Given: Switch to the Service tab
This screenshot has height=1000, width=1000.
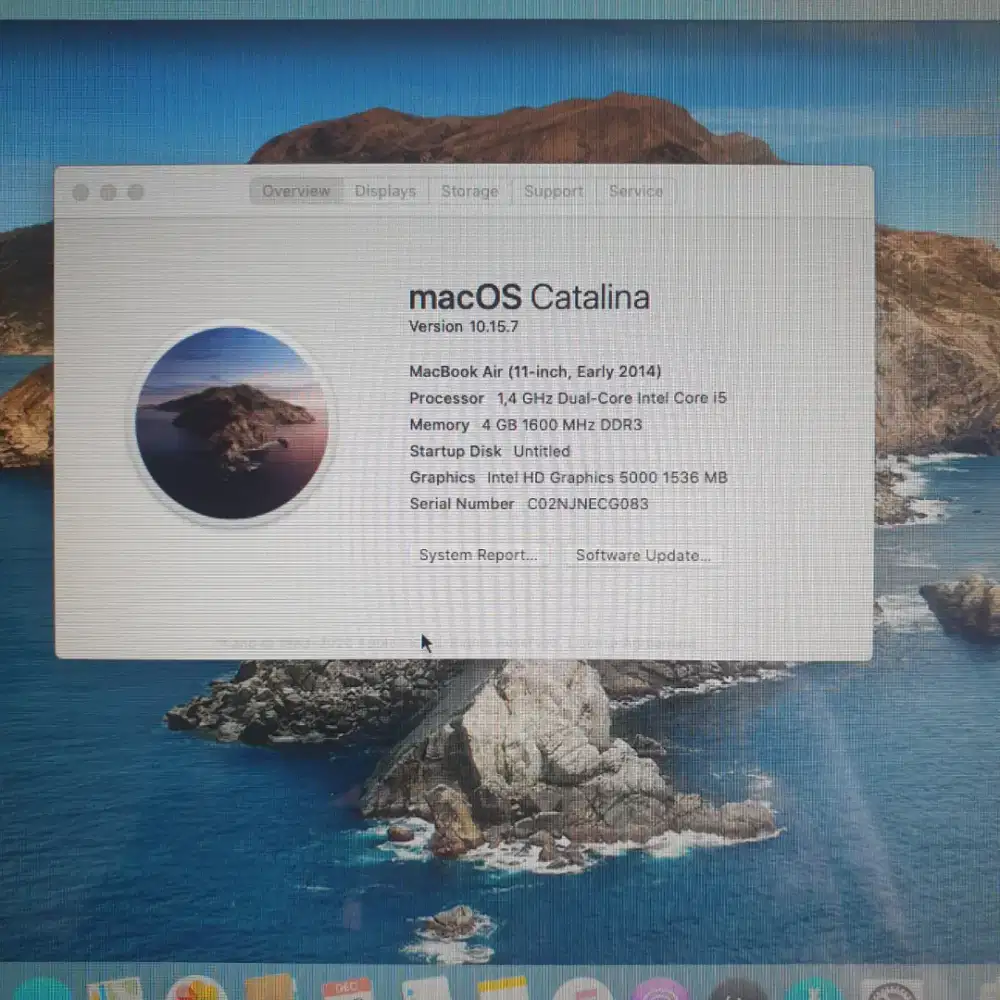Looking at the screenshot, I should (x=636, y=191).
